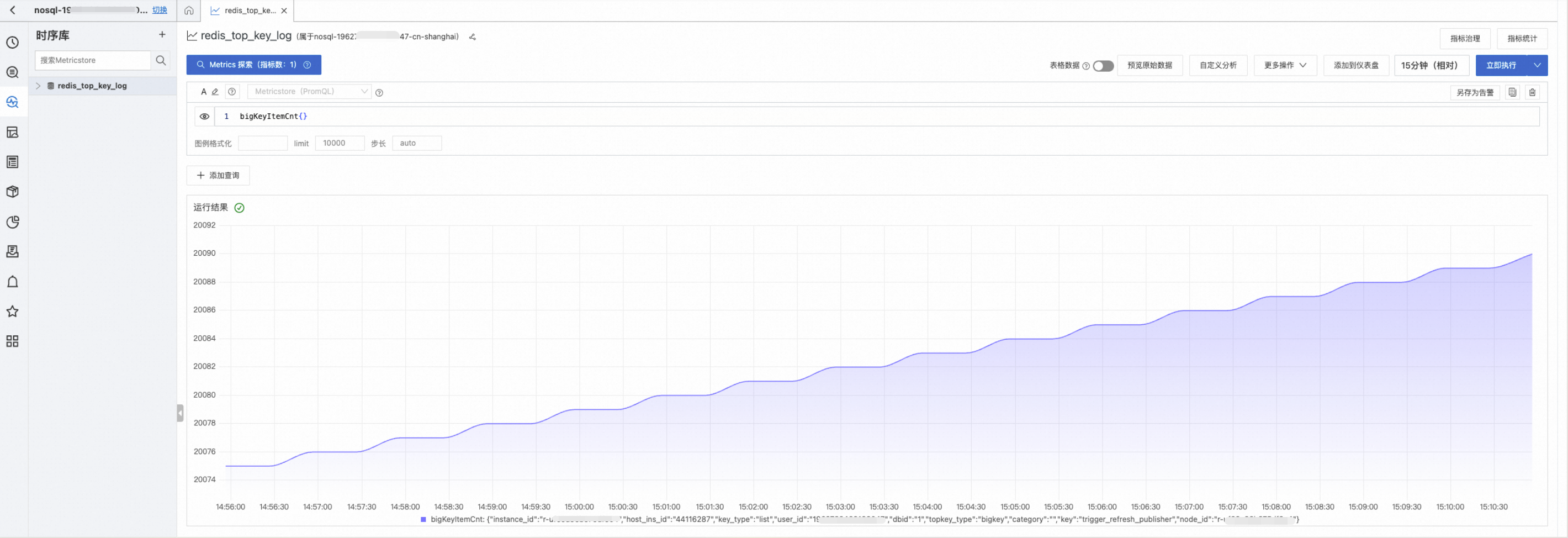
Task: Open the grid apps sidebar icon
Action: click(x=12, y=341)
